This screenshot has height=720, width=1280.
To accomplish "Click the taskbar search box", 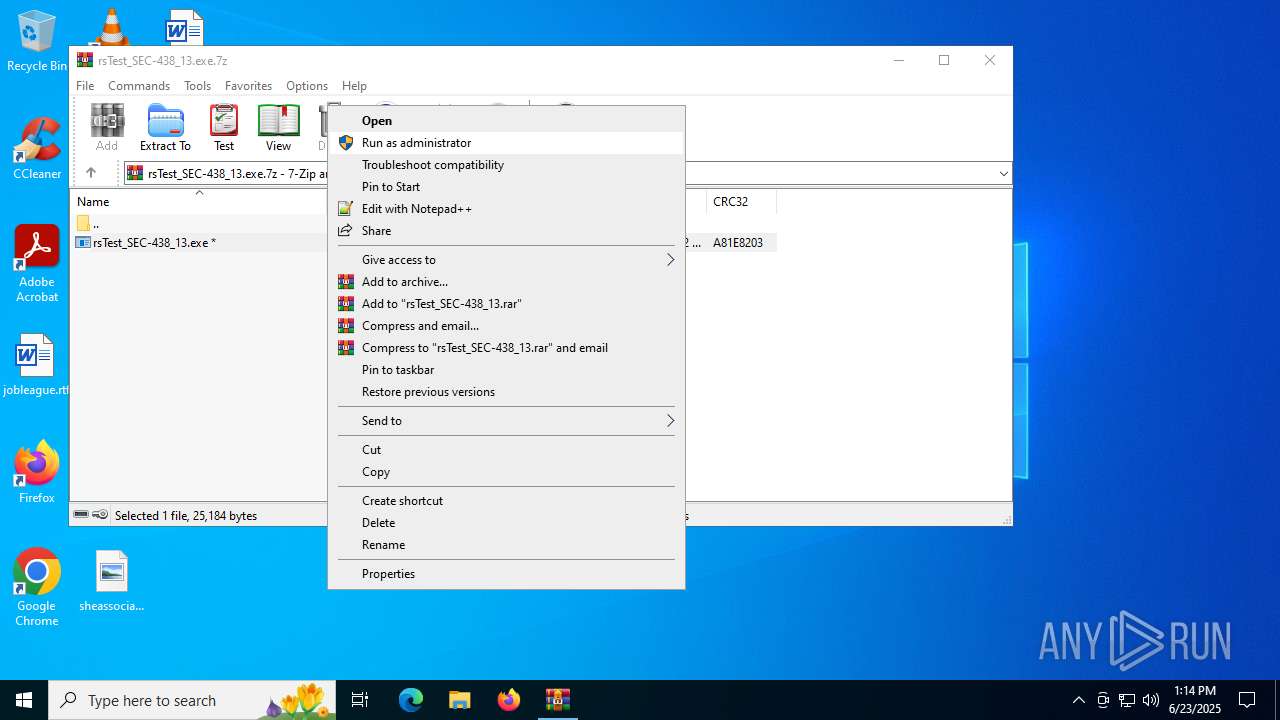I will 152,700.
